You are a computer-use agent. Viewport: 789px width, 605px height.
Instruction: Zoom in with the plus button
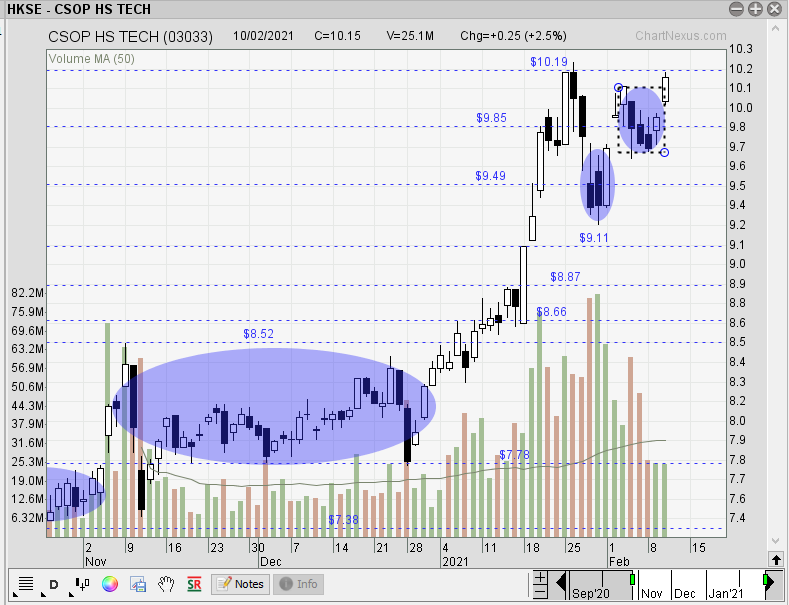[540, 577]
